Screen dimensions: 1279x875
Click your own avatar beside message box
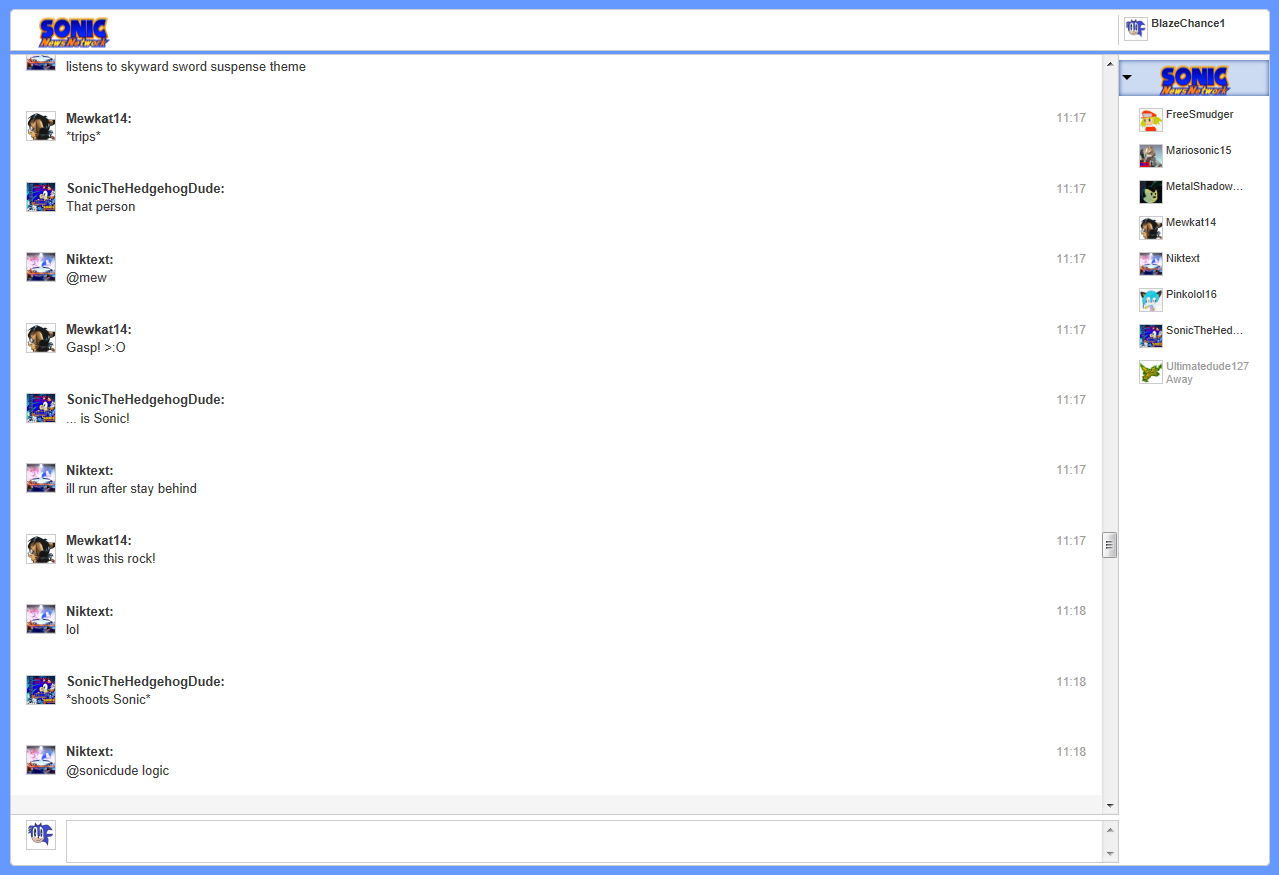41,835
